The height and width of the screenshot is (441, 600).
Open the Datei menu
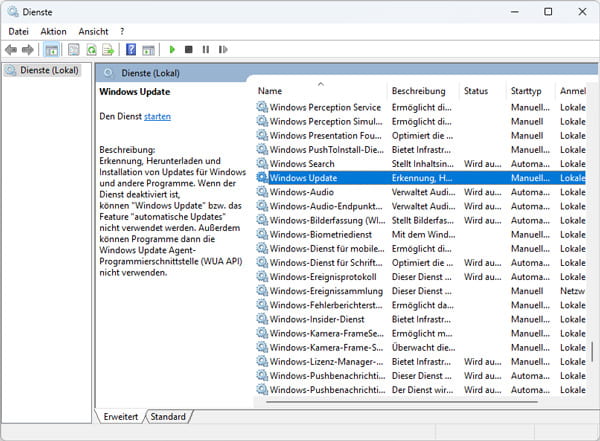coord(18,31)
